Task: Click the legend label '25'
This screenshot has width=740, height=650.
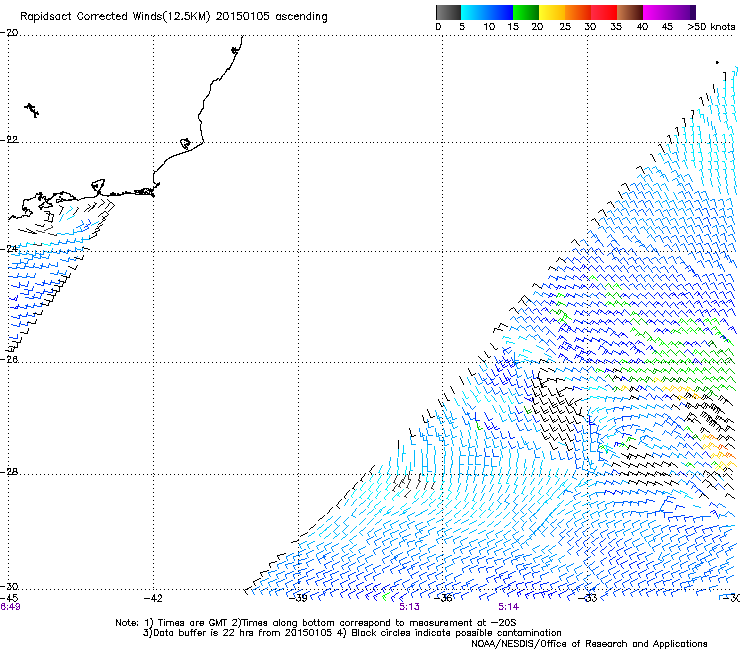Action: tap(565, 26)
